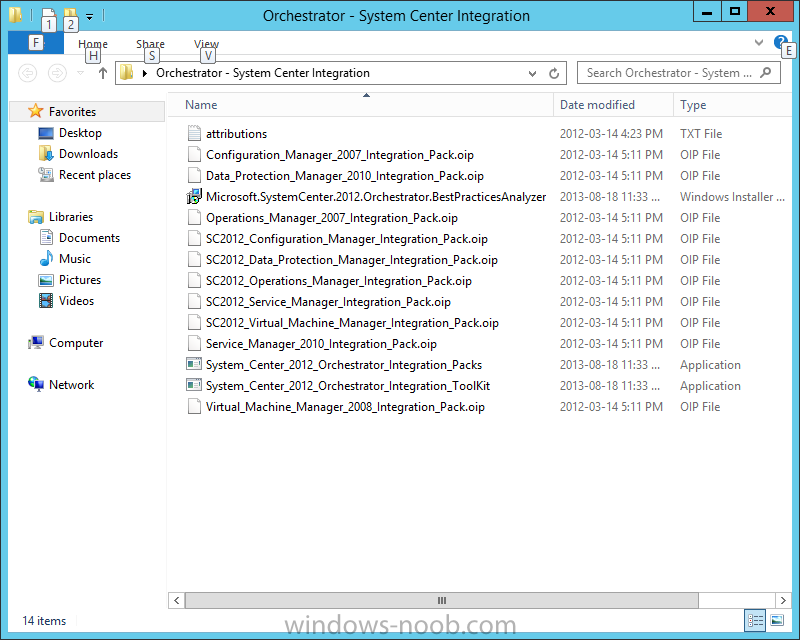Switch to Details view icon
Screen dimensions: 800x640
click(x=755, y=621)
